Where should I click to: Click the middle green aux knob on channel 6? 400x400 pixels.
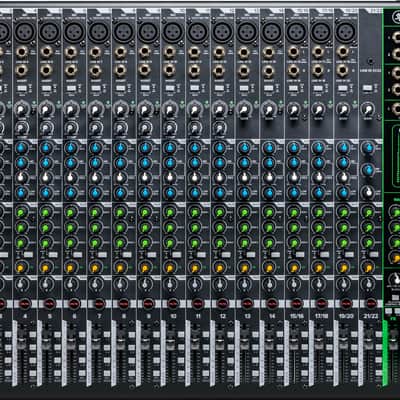tap(71, 228)
